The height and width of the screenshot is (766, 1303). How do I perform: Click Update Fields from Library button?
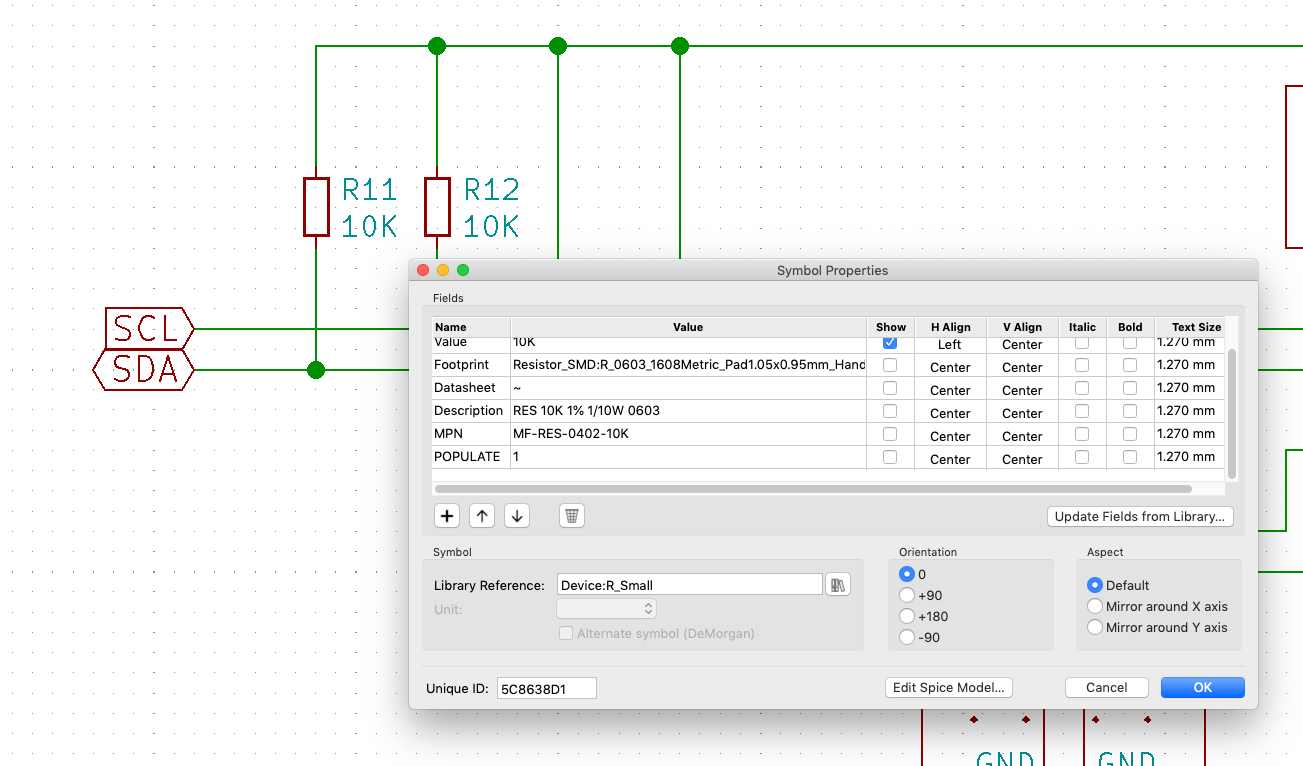click(1139, 516)
